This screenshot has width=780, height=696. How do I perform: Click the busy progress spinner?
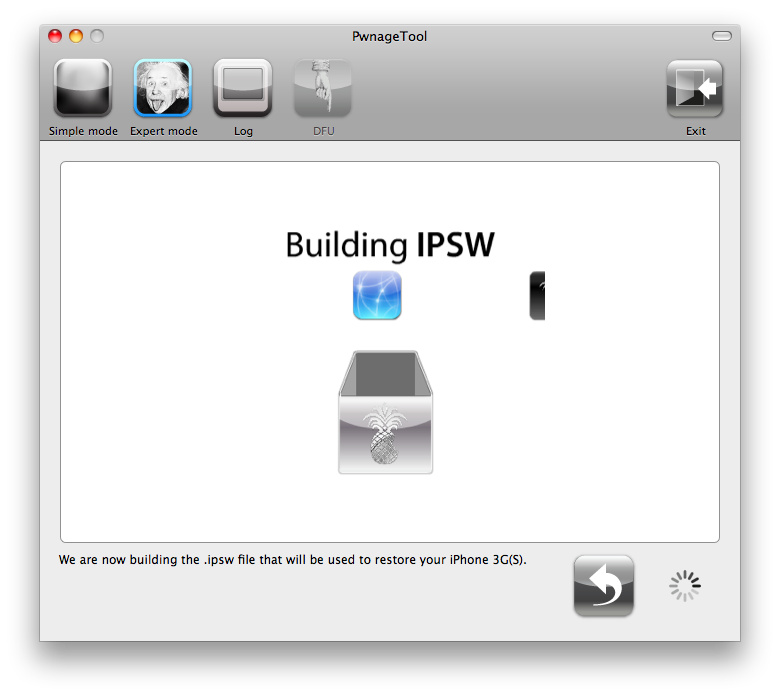click(x=685, y=586)
